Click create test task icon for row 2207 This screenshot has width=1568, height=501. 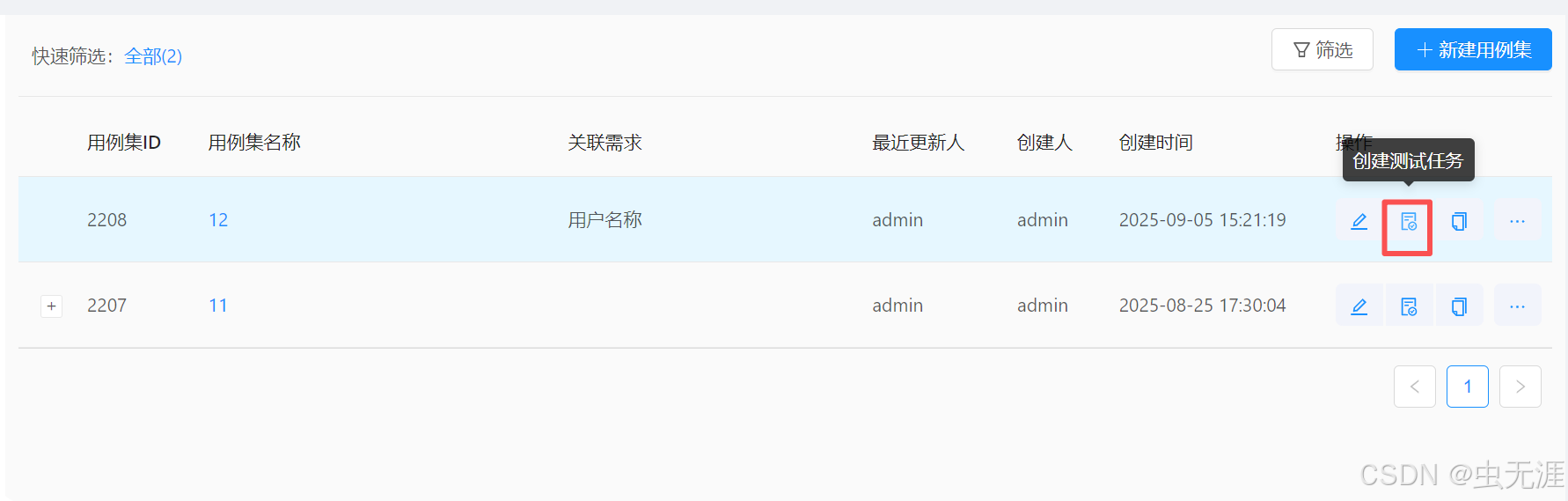(1409, 306)
